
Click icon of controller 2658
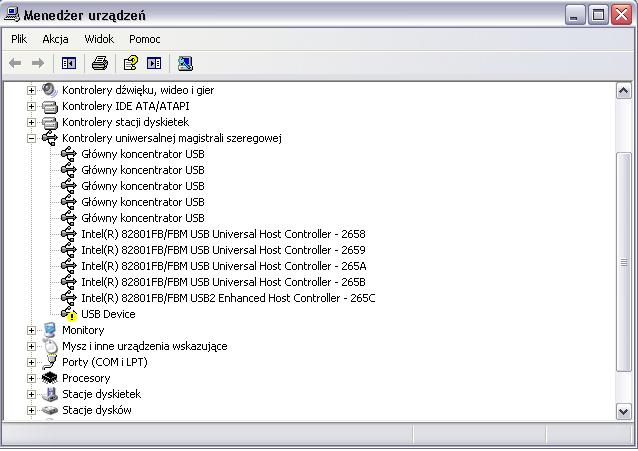click(69, 234)
